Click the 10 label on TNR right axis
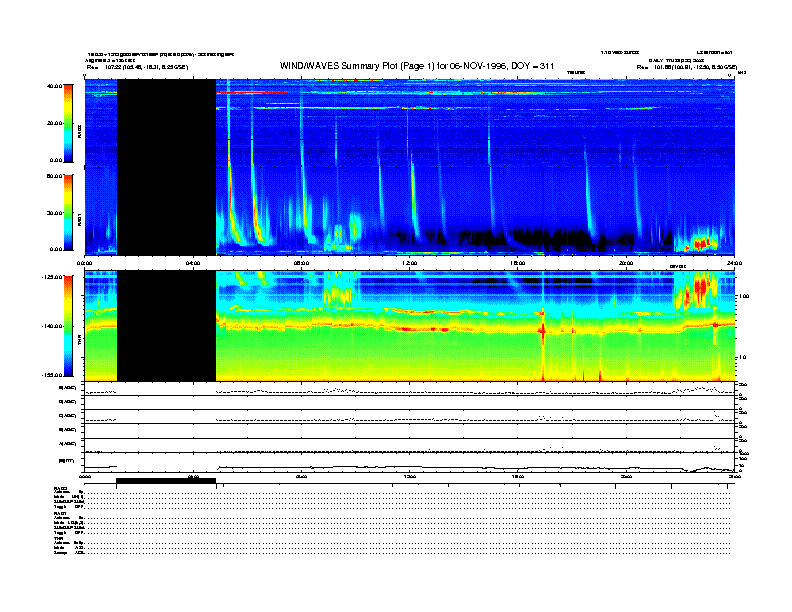 coord(742,358)
